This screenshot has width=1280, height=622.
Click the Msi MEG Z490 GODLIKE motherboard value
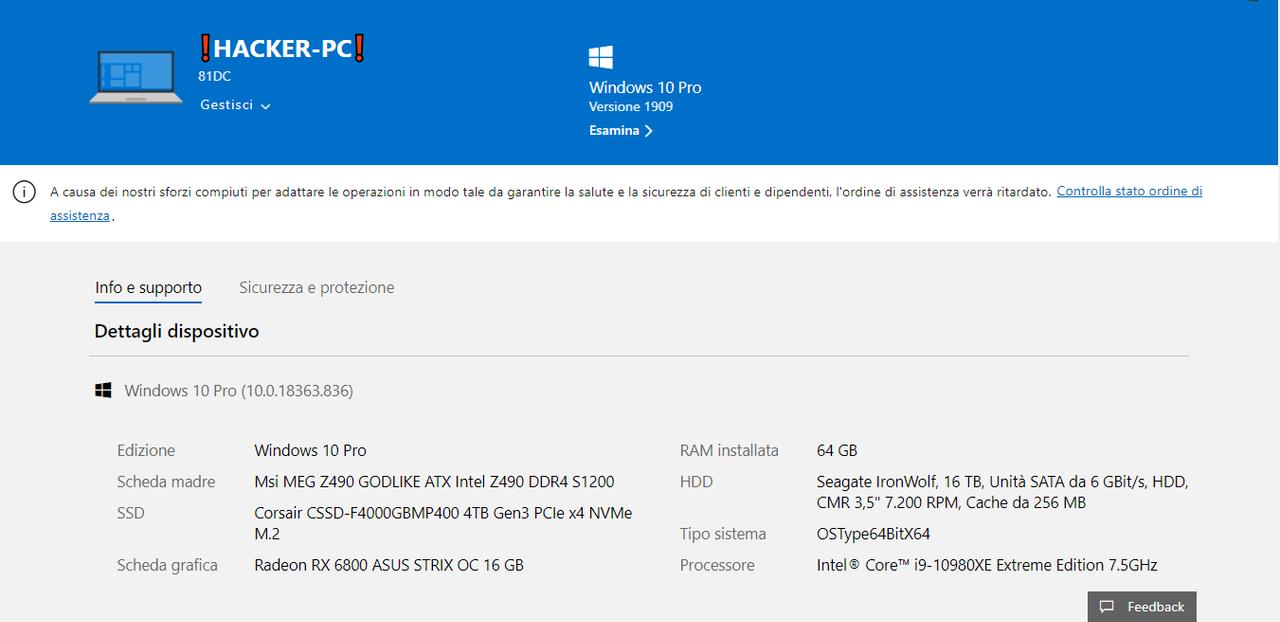[x=435, y=482]
